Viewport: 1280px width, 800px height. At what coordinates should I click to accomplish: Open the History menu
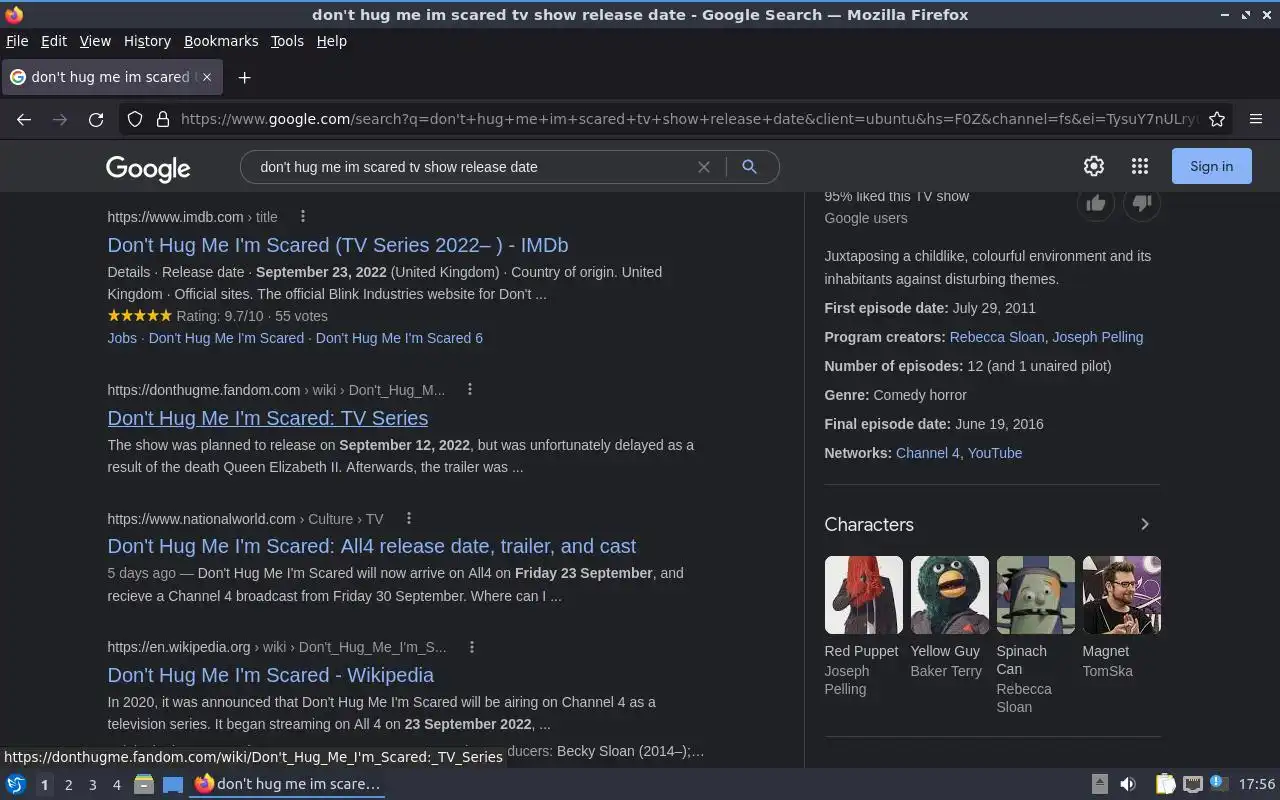[147, 41]
